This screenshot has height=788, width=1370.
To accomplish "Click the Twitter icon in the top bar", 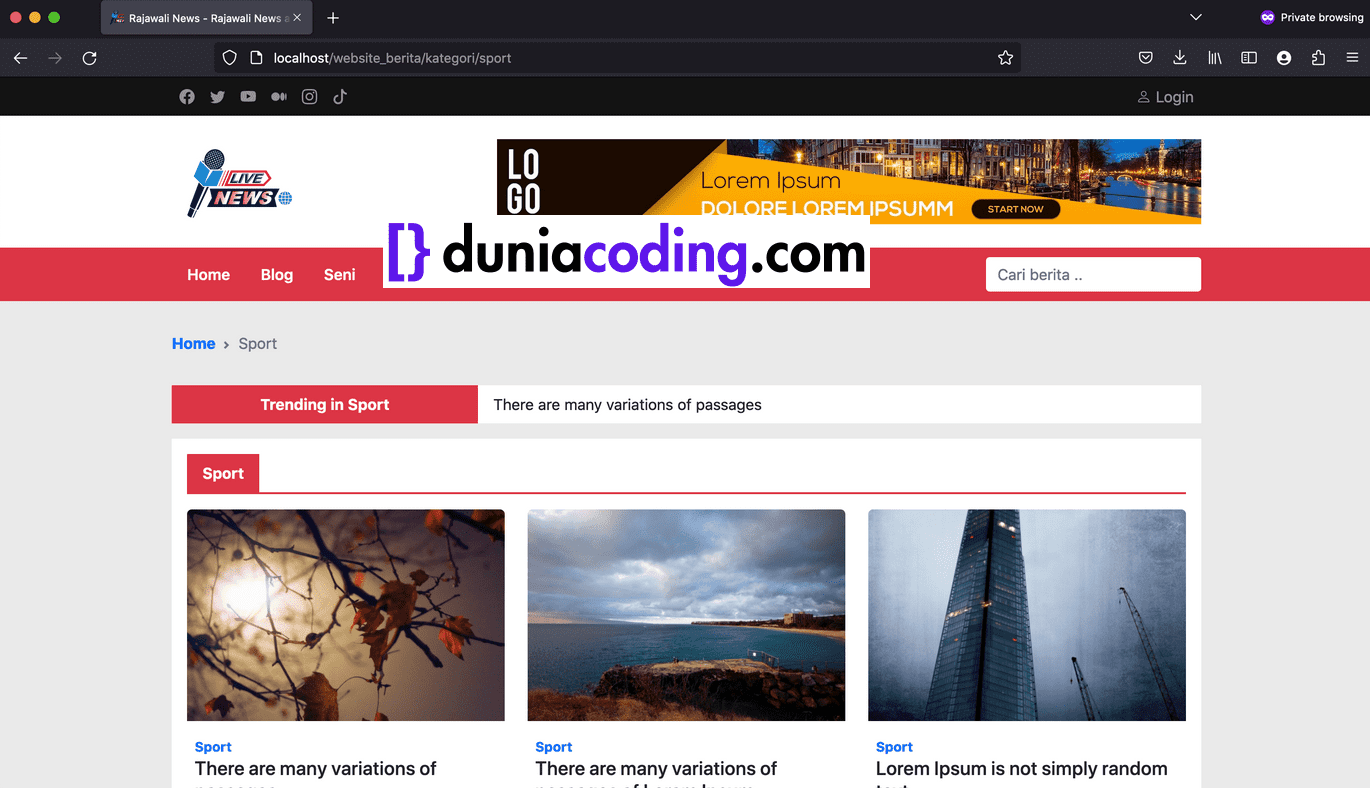I will click(217, 96).
